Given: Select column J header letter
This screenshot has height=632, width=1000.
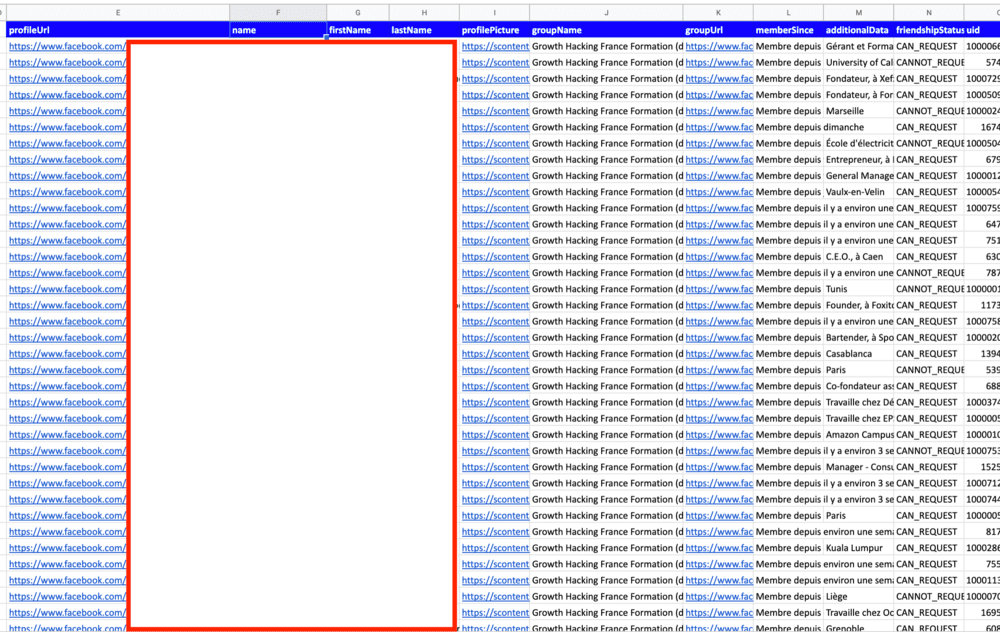Looking at the screenshot, I should [606, 13].
